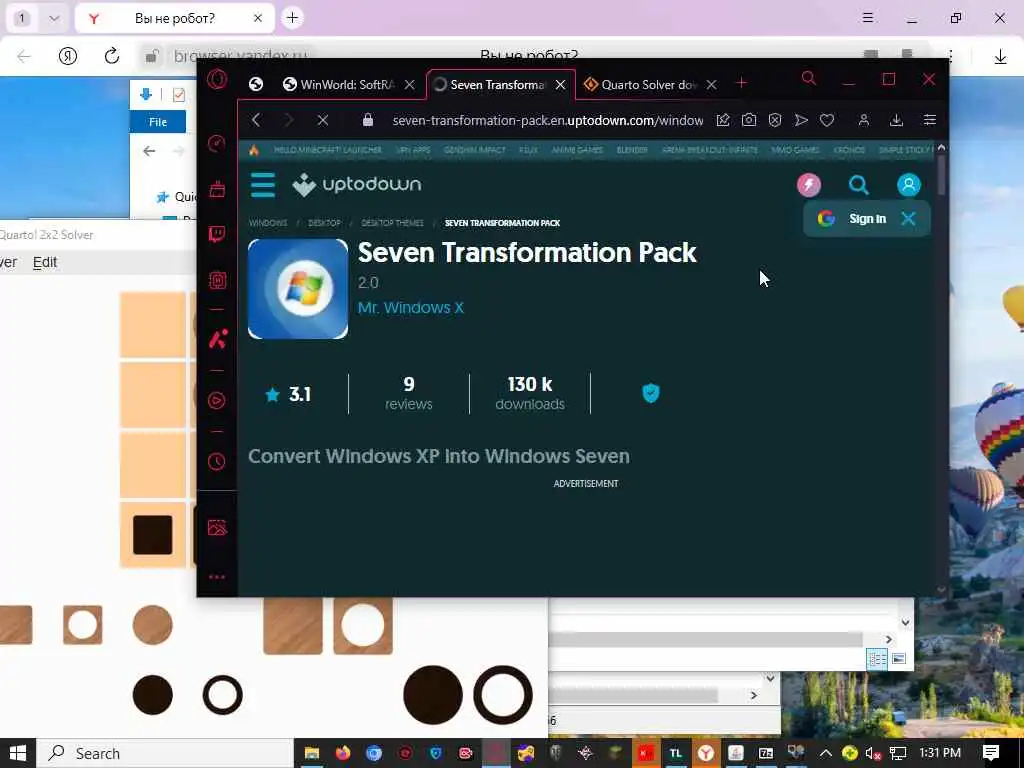Click the blue security shield badge
Screen dimensions: 1024x768
(650, 393)
